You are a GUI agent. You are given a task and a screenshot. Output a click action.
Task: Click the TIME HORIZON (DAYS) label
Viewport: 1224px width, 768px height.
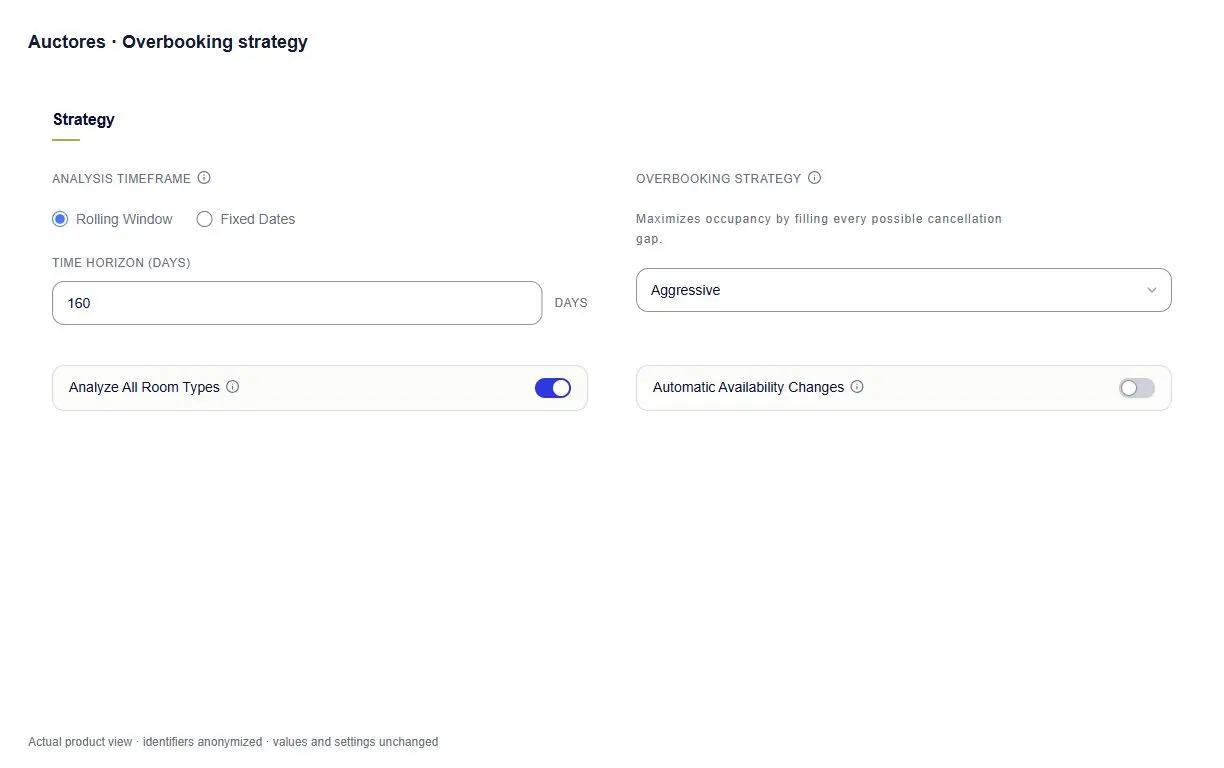click(x=121, y=263)
